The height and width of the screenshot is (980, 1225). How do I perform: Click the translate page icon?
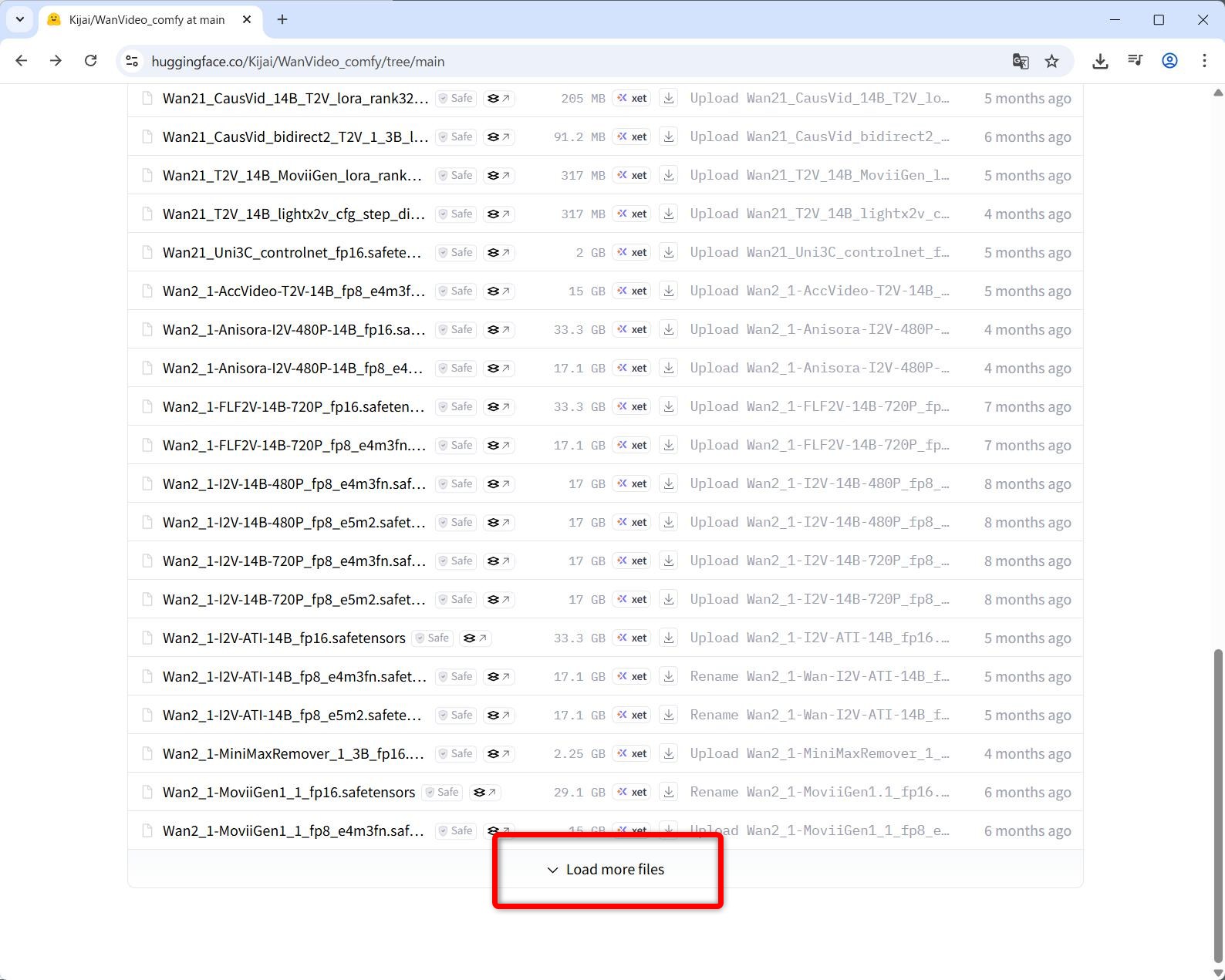click(1020, 62)
